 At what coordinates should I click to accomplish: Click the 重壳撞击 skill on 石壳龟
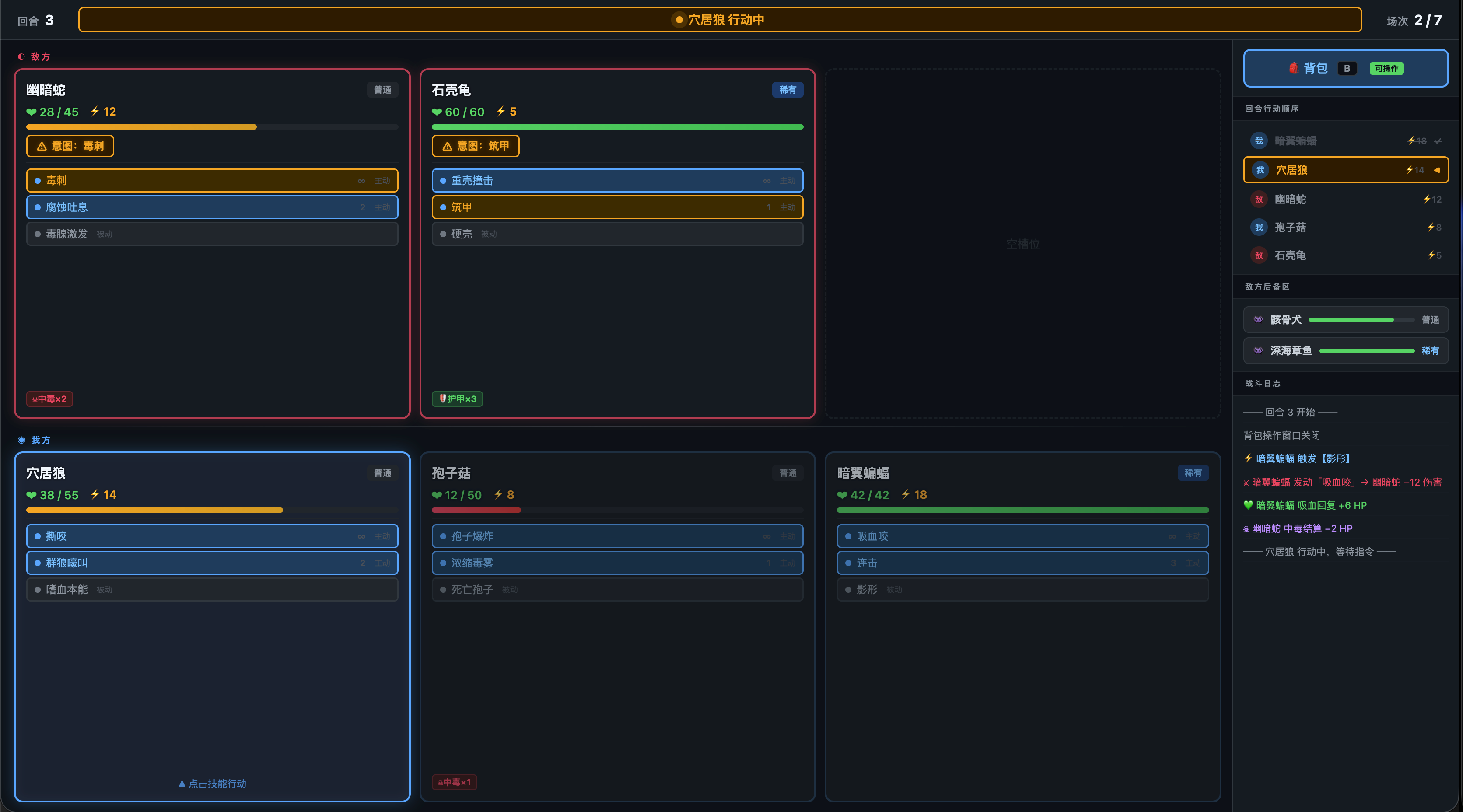point(617,181)
